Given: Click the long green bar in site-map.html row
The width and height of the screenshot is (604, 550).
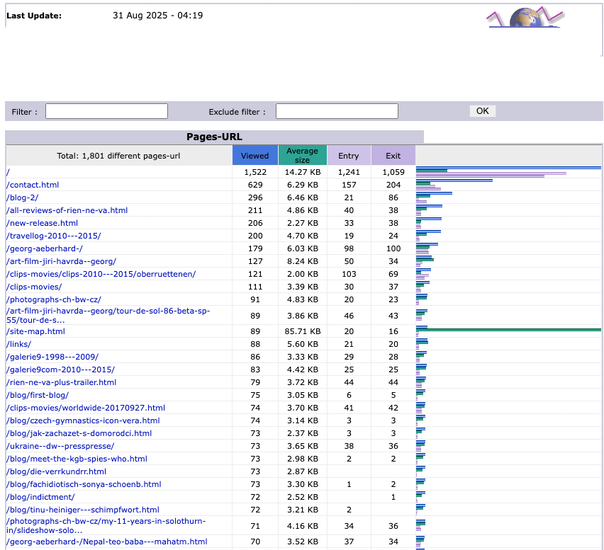Looking at the screenshot, I should point(508,330).
